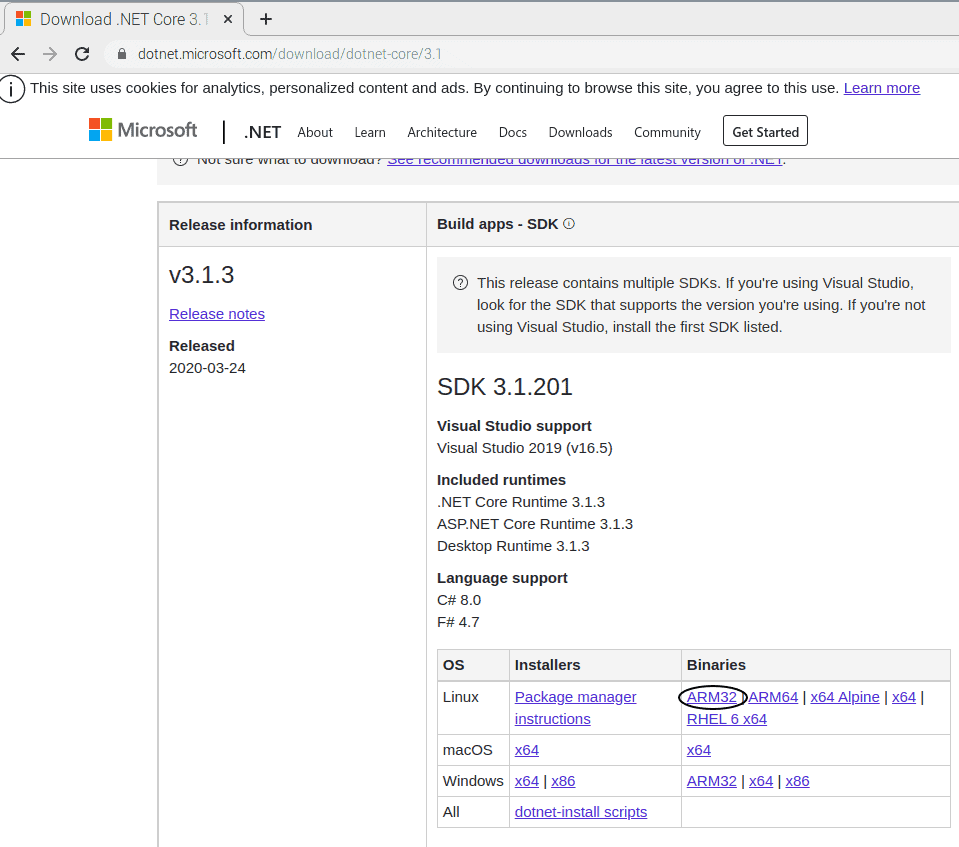Screen dimensions: 959x847
Task: Download macOS x64 binaries
Action: (698, 750)
